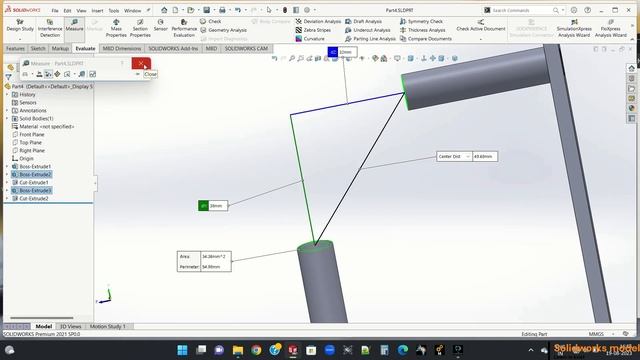Screen dimensions: 640x360
Task: Click the Sensor tool
Action: coord(160,25)
